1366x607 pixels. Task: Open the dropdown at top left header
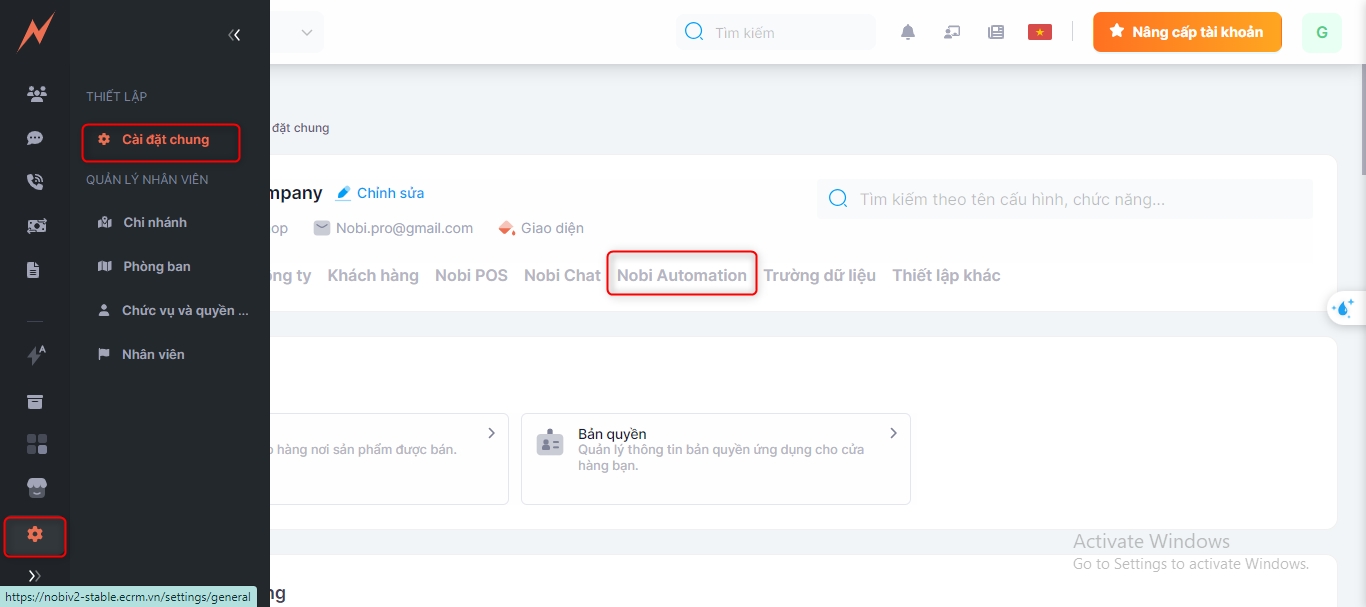pos(306,33)
